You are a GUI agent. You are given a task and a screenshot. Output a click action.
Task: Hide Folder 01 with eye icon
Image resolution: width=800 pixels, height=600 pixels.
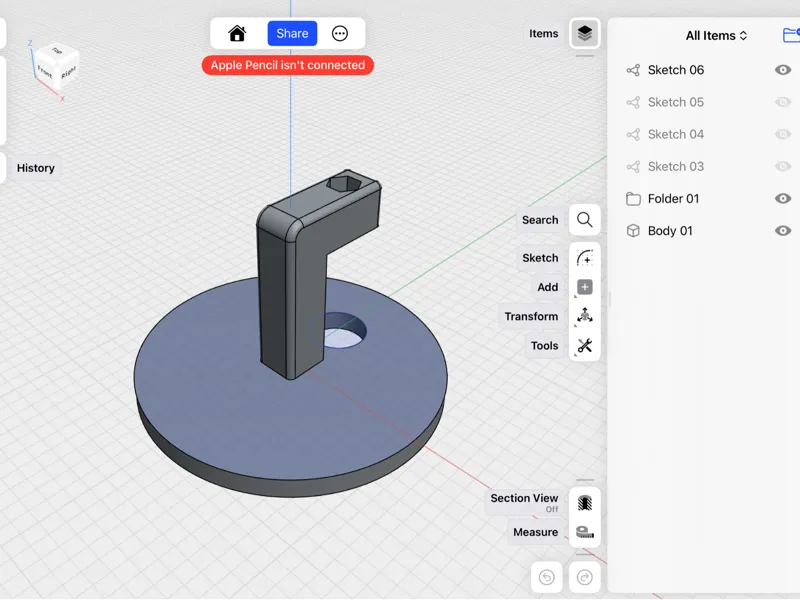point(783,198)
